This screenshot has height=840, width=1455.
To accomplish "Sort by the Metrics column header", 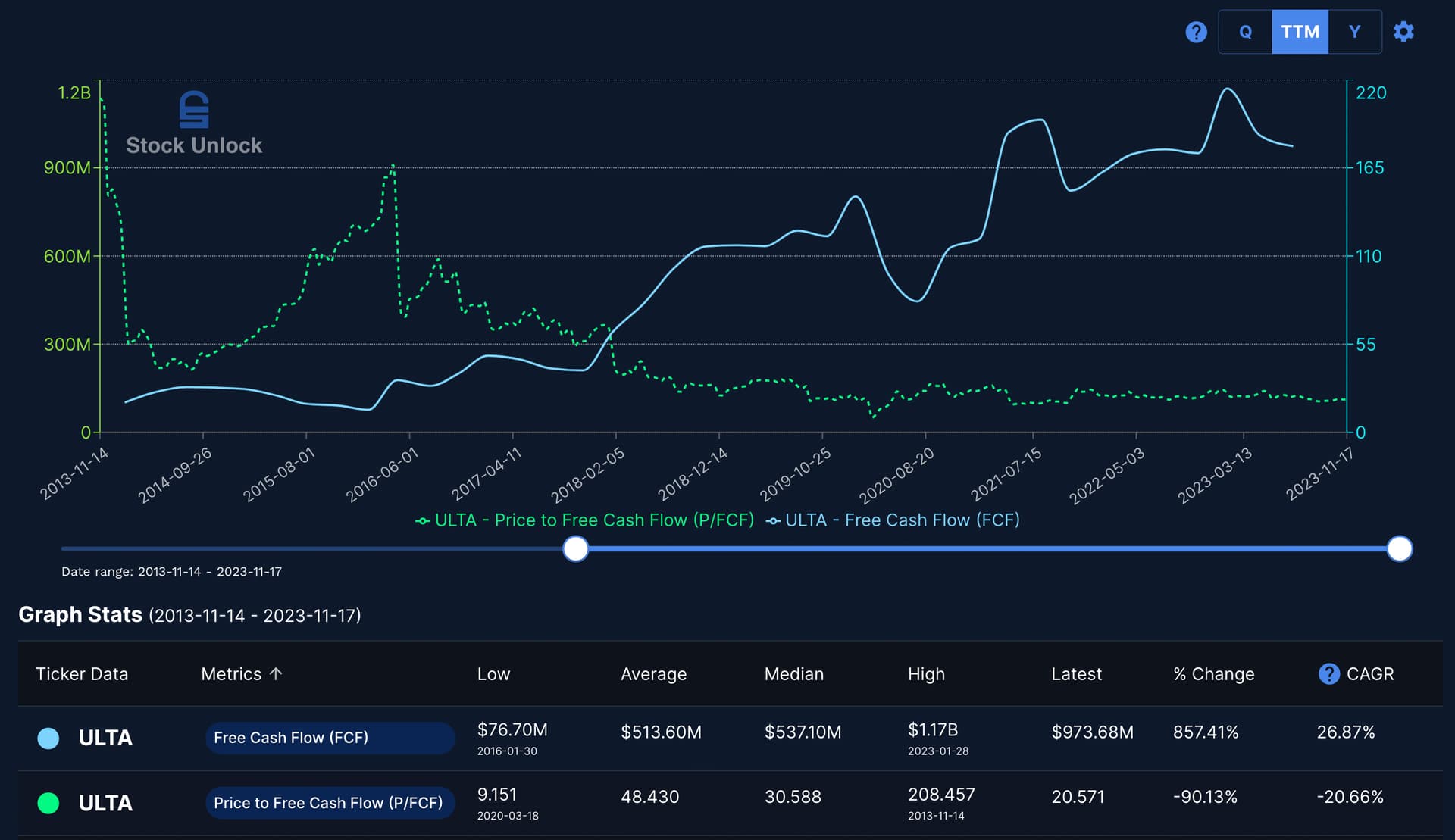I will tap(231, 673).
